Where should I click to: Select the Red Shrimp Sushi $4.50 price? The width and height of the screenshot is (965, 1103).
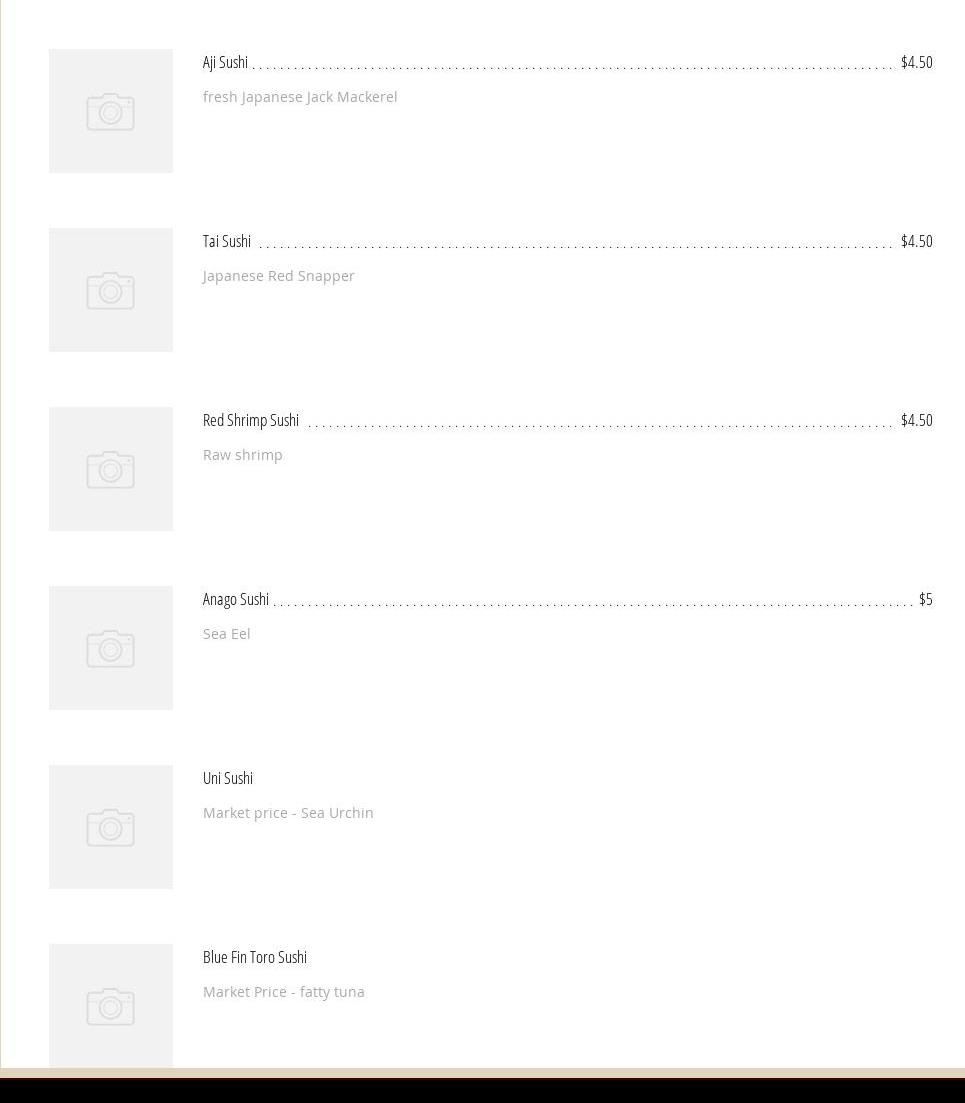(x=916, y=420)
